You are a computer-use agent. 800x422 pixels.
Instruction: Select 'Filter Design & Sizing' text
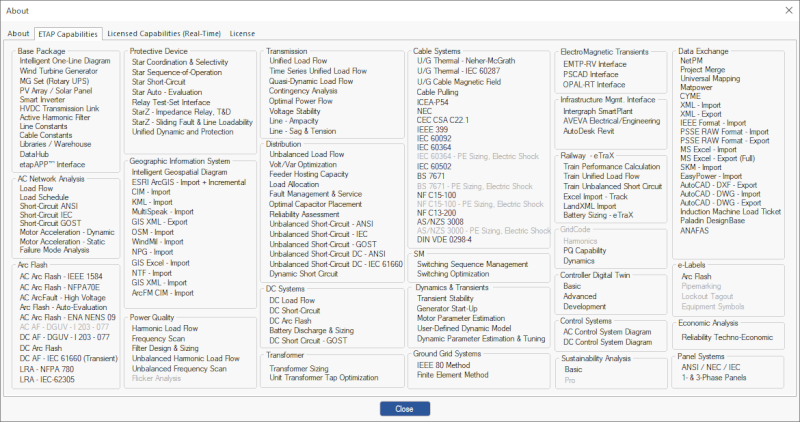tap(165, 349)
